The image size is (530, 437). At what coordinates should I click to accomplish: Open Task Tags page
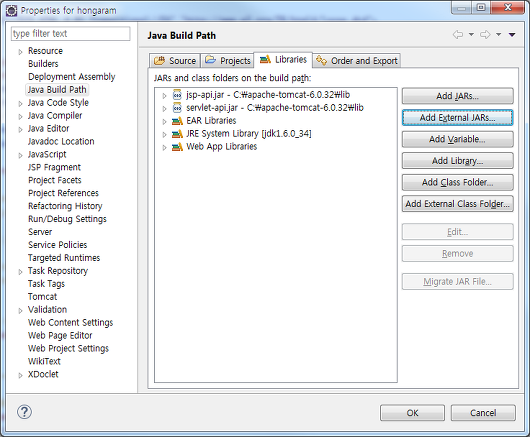[46, 284]
